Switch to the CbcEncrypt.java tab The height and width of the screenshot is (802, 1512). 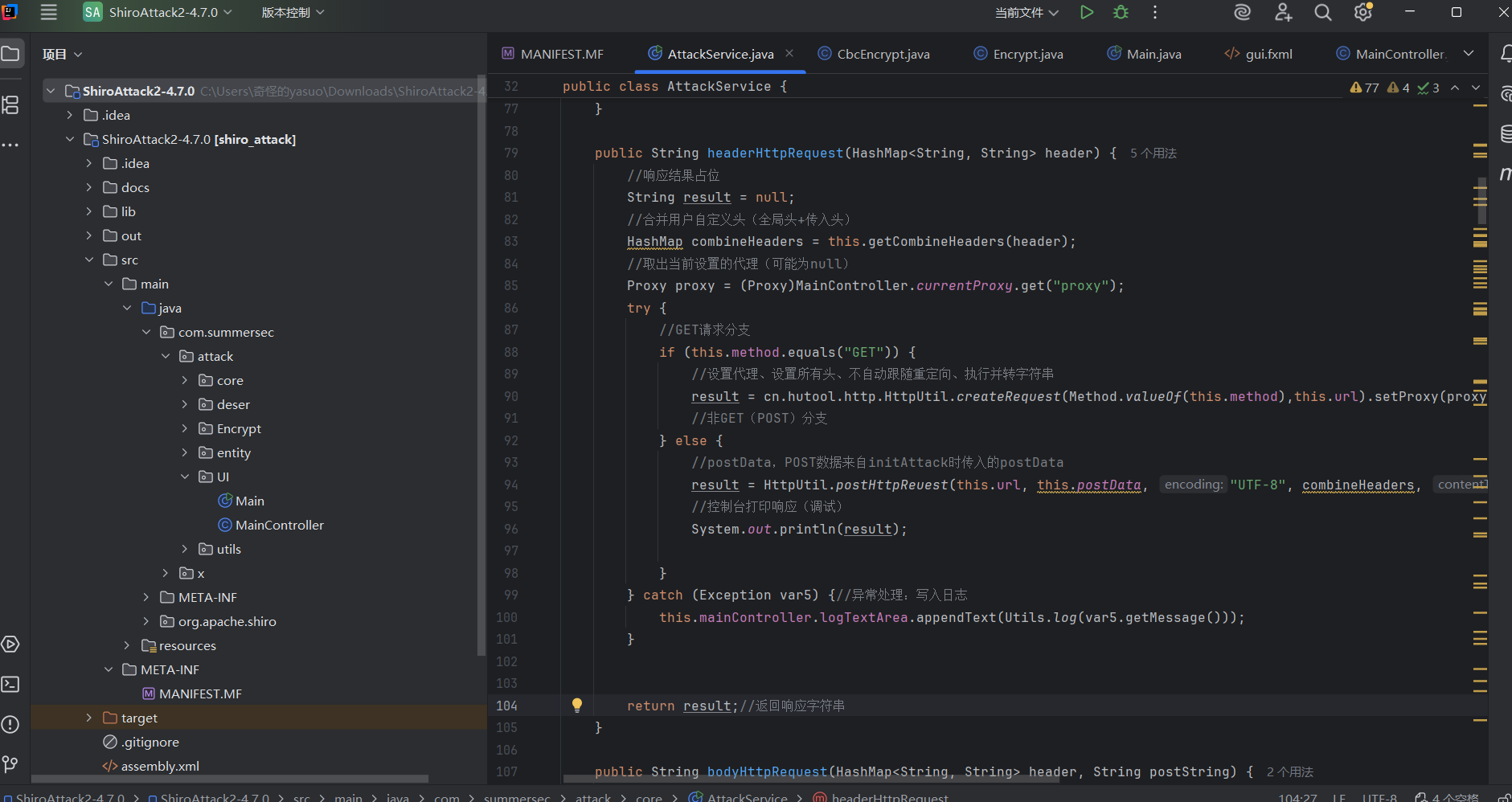click(882, 54)
